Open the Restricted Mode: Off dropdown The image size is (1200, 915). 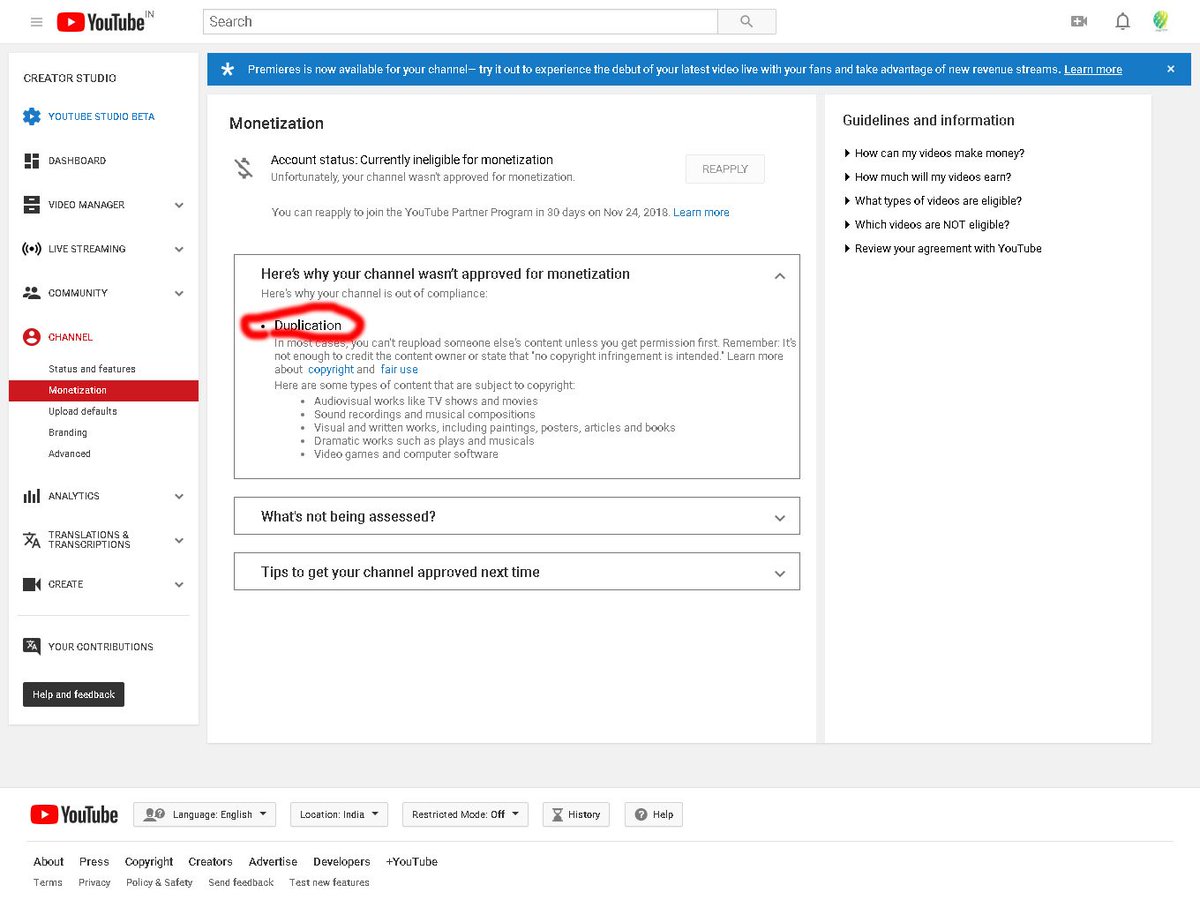point(465,814)
